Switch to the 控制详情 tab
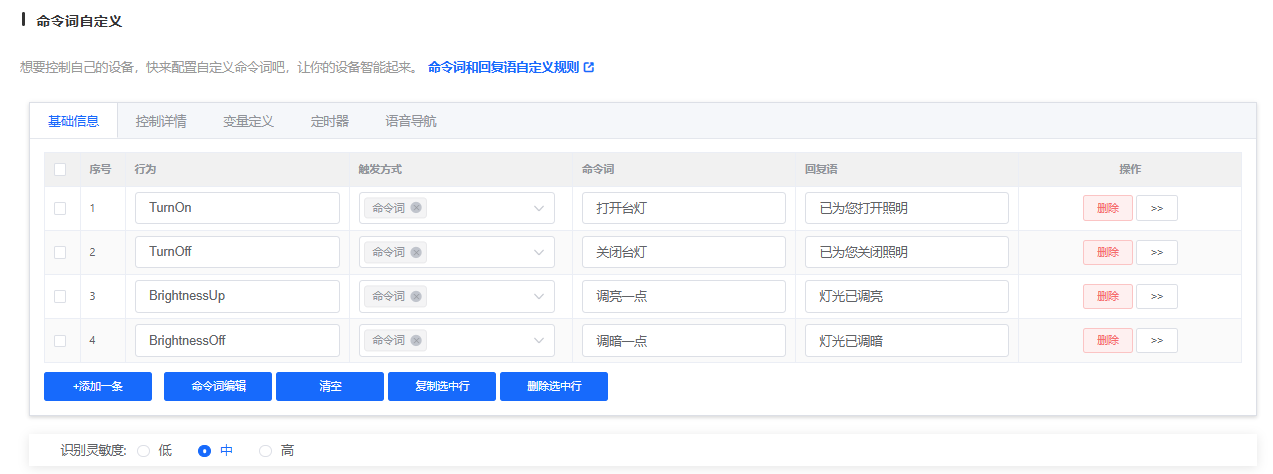1273x474 pixels. tap(161, 121)
